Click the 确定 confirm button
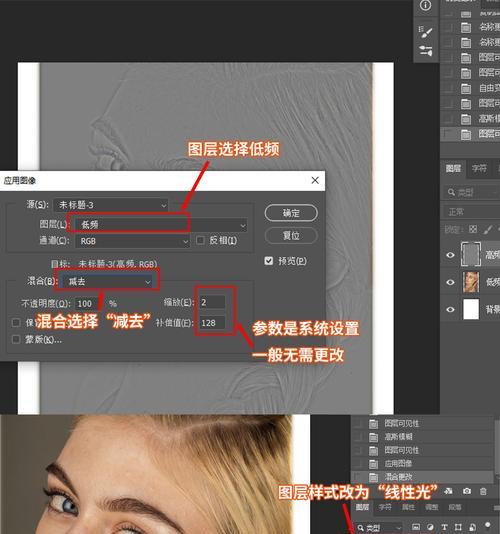The width and height of the screenshot is (500, 534). [291, 213]
